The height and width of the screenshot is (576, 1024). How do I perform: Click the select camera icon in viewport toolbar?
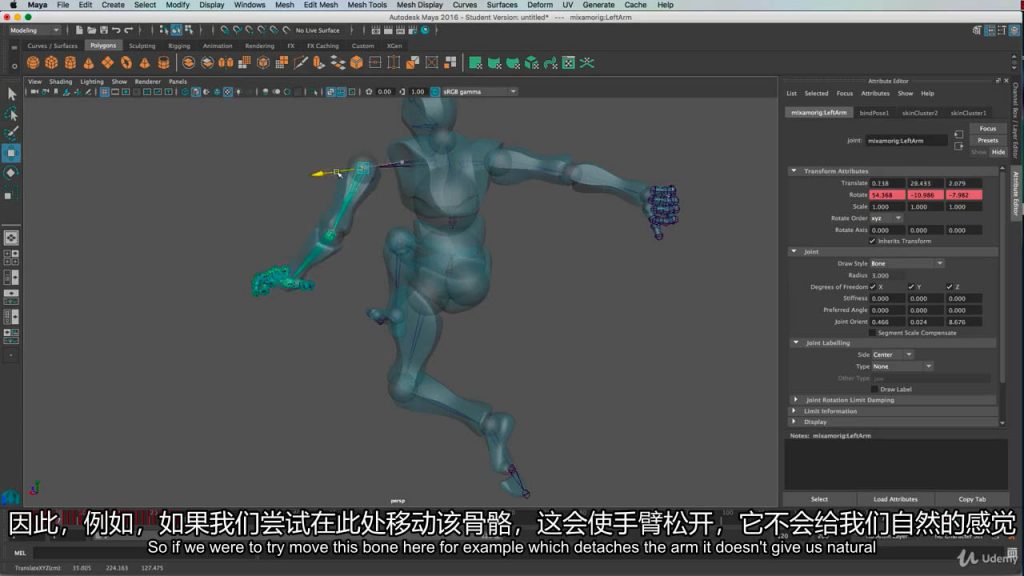[35, 92]
